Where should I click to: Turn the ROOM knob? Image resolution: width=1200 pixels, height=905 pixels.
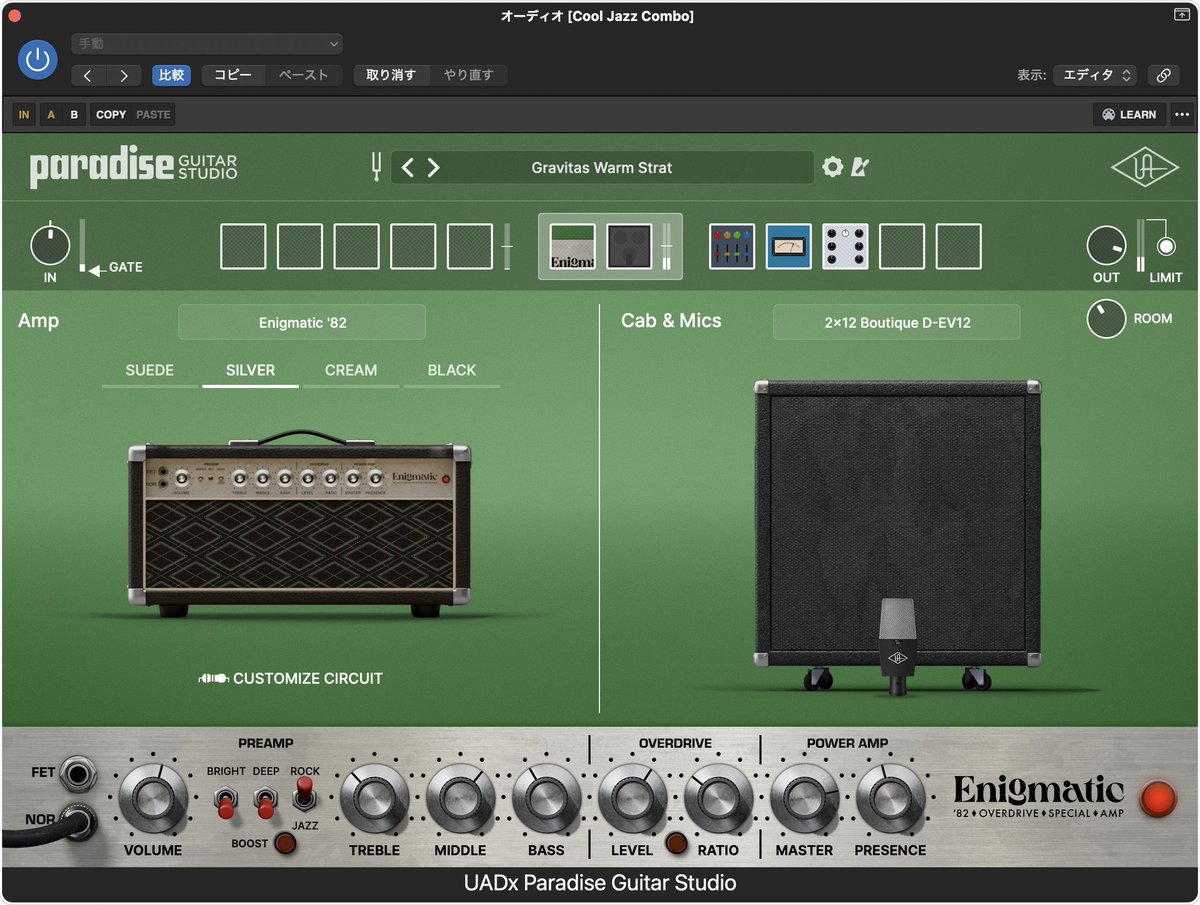[1106, 319]
